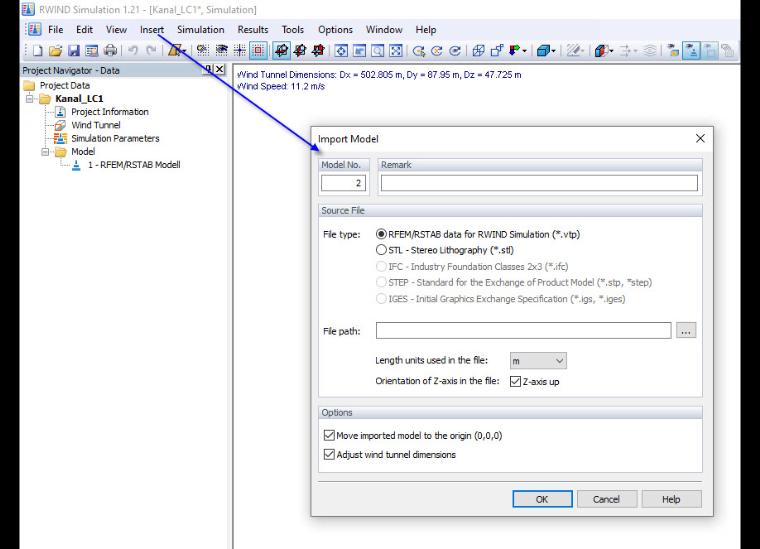
Task: Click the Redo arrow icon
Action: pyautogui.click(x=151, y=50)
